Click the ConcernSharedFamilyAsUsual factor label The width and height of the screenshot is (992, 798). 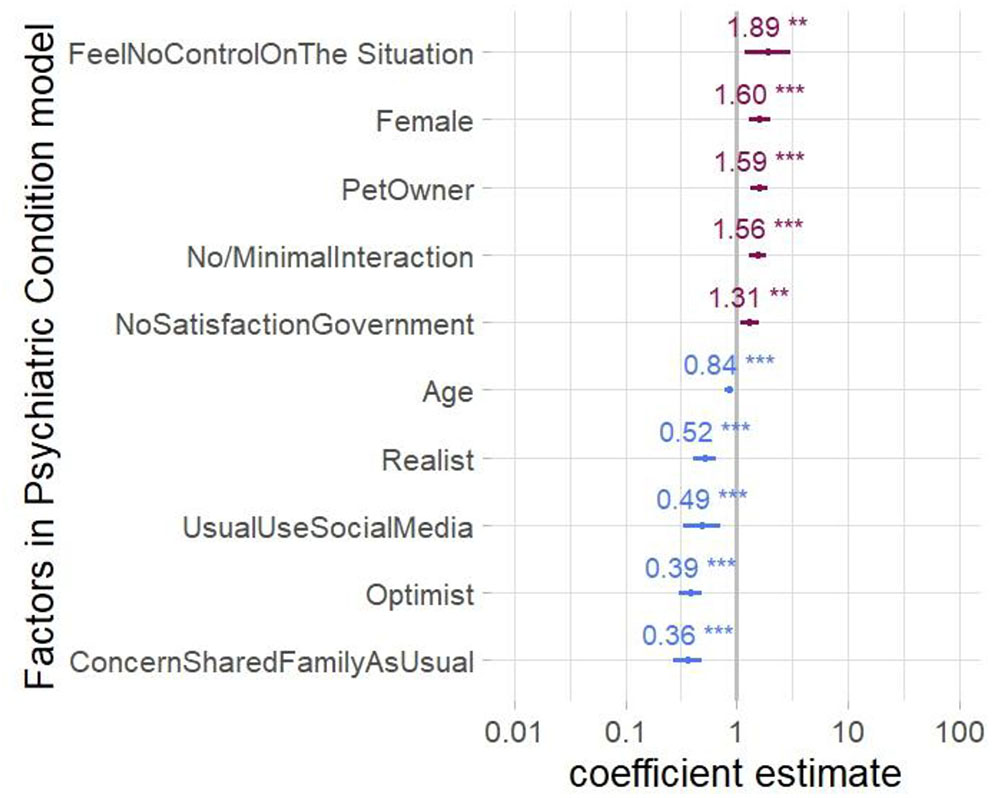(x=272, y=662)
